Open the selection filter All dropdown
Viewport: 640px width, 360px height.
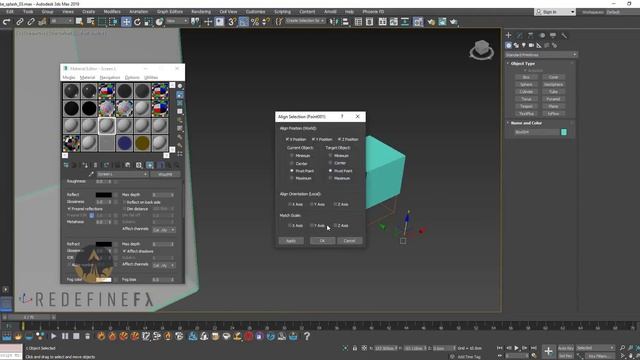[62, 21]
